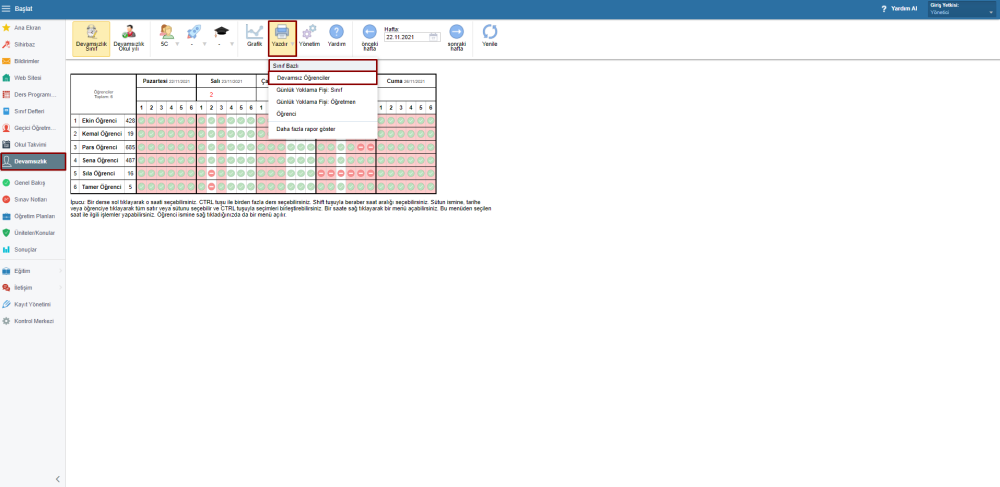Select Devamsızlık Sınıf toolbar view
Viewport: 1000px width, 487px height.
(91, 39)
